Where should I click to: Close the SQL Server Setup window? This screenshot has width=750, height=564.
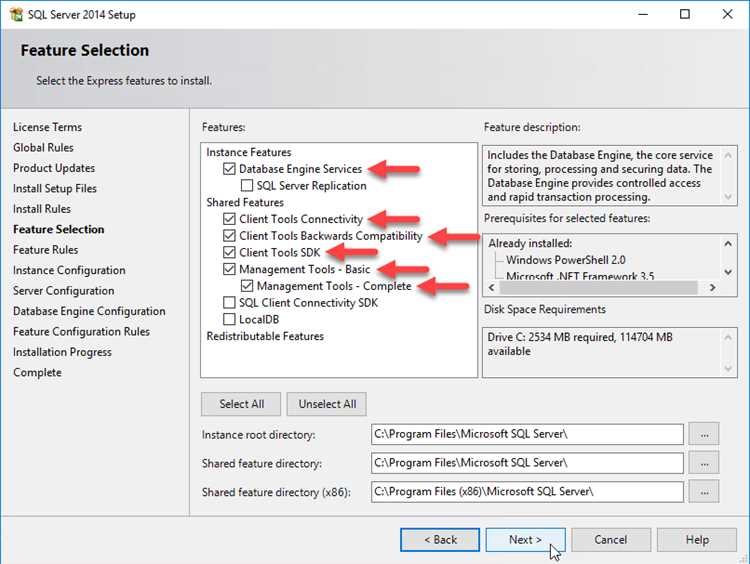(728, 14)
